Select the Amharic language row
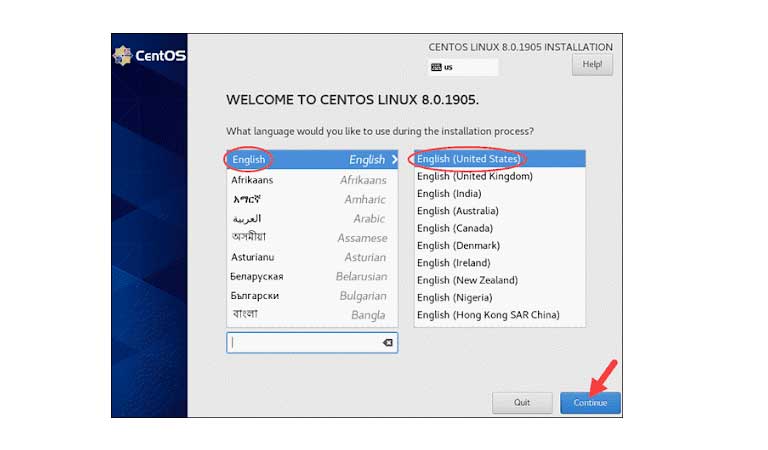This screenshot has width=768, height=450. click(x=312, y=199)
